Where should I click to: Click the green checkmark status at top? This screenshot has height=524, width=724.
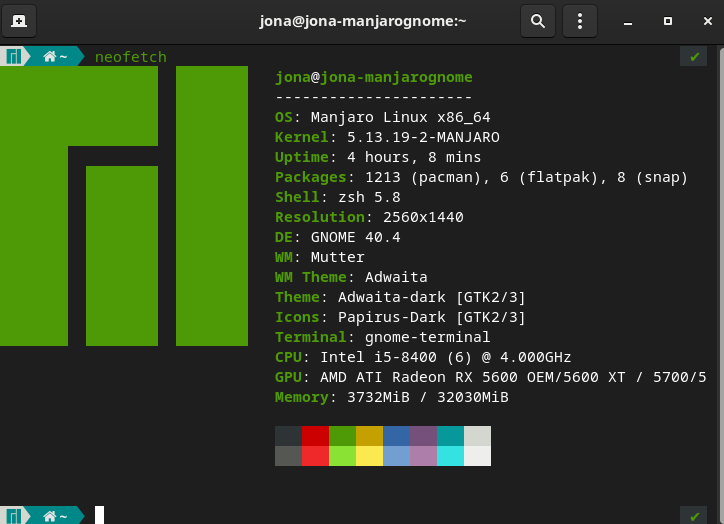(x=694, y=57)
